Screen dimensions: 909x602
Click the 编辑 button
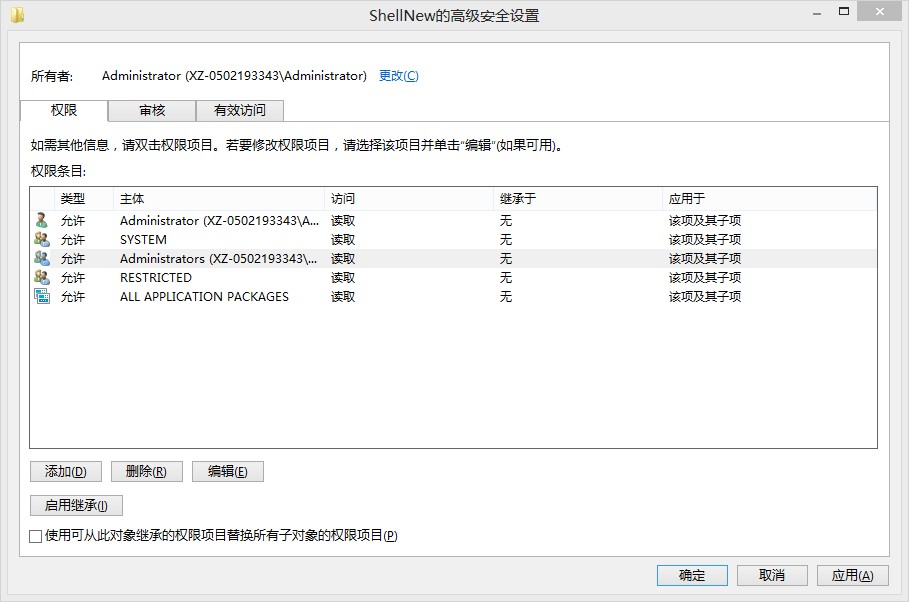[x=228, y=472]
